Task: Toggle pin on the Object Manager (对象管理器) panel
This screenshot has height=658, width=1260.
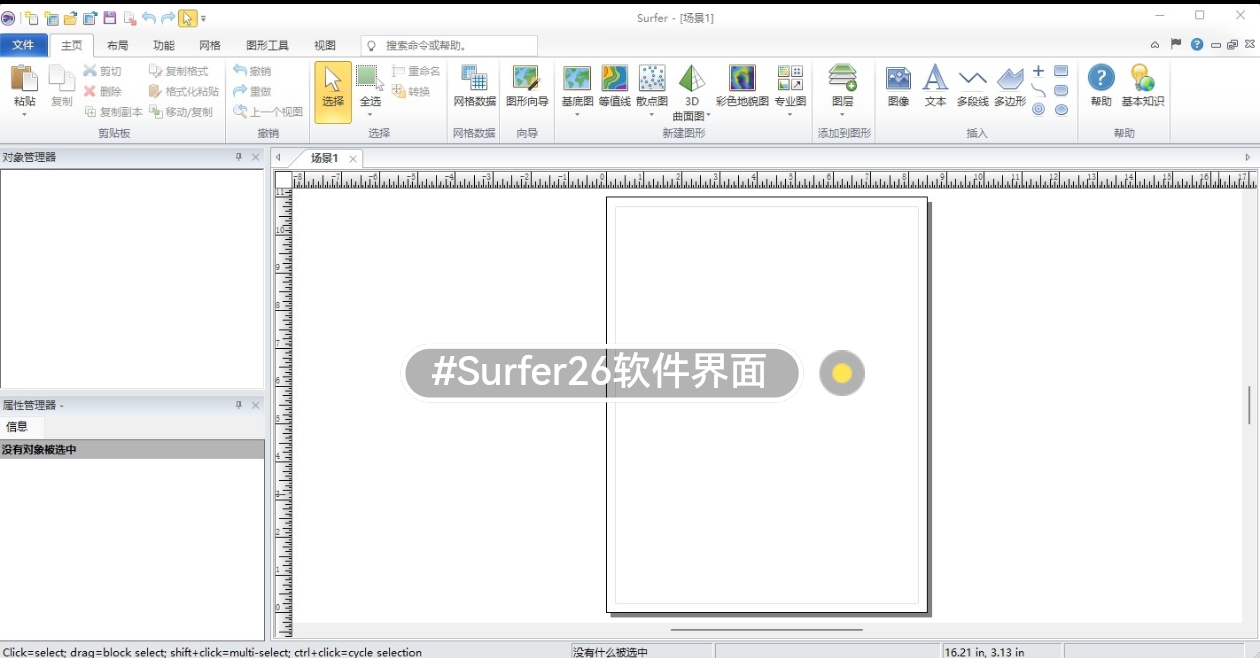Action: (239, 157)
